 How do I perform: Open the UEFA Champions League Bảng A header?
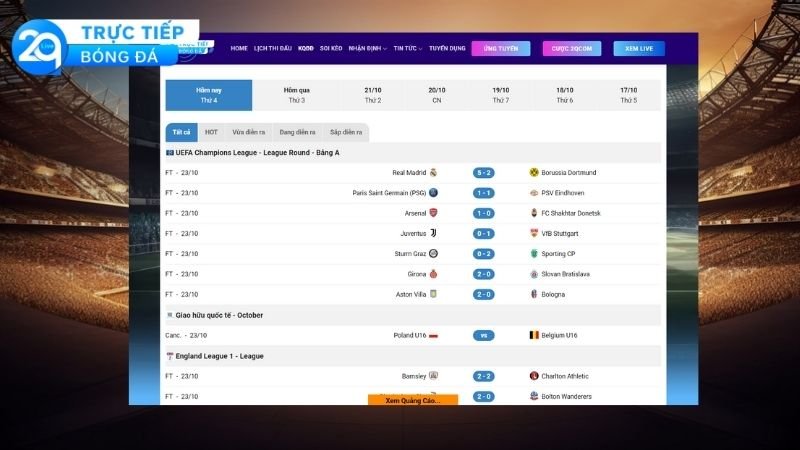tap(413, 153)
